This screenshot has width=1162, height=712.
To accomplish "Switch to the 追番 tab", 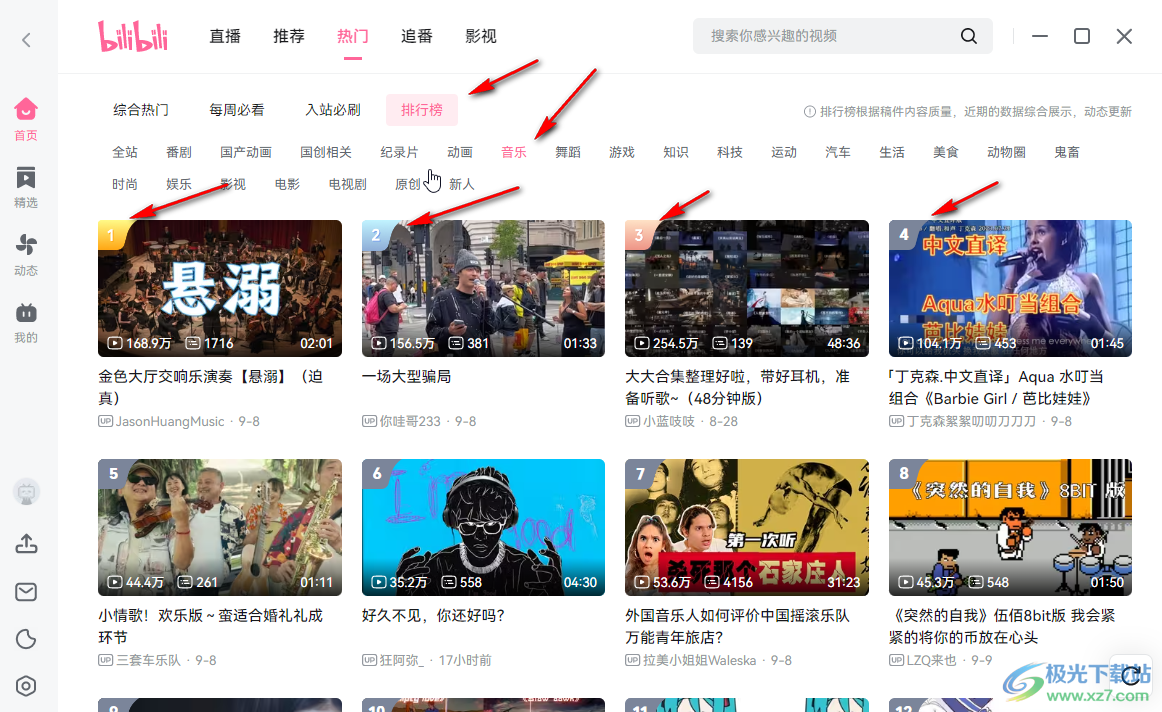I will (x=416, y=36).
